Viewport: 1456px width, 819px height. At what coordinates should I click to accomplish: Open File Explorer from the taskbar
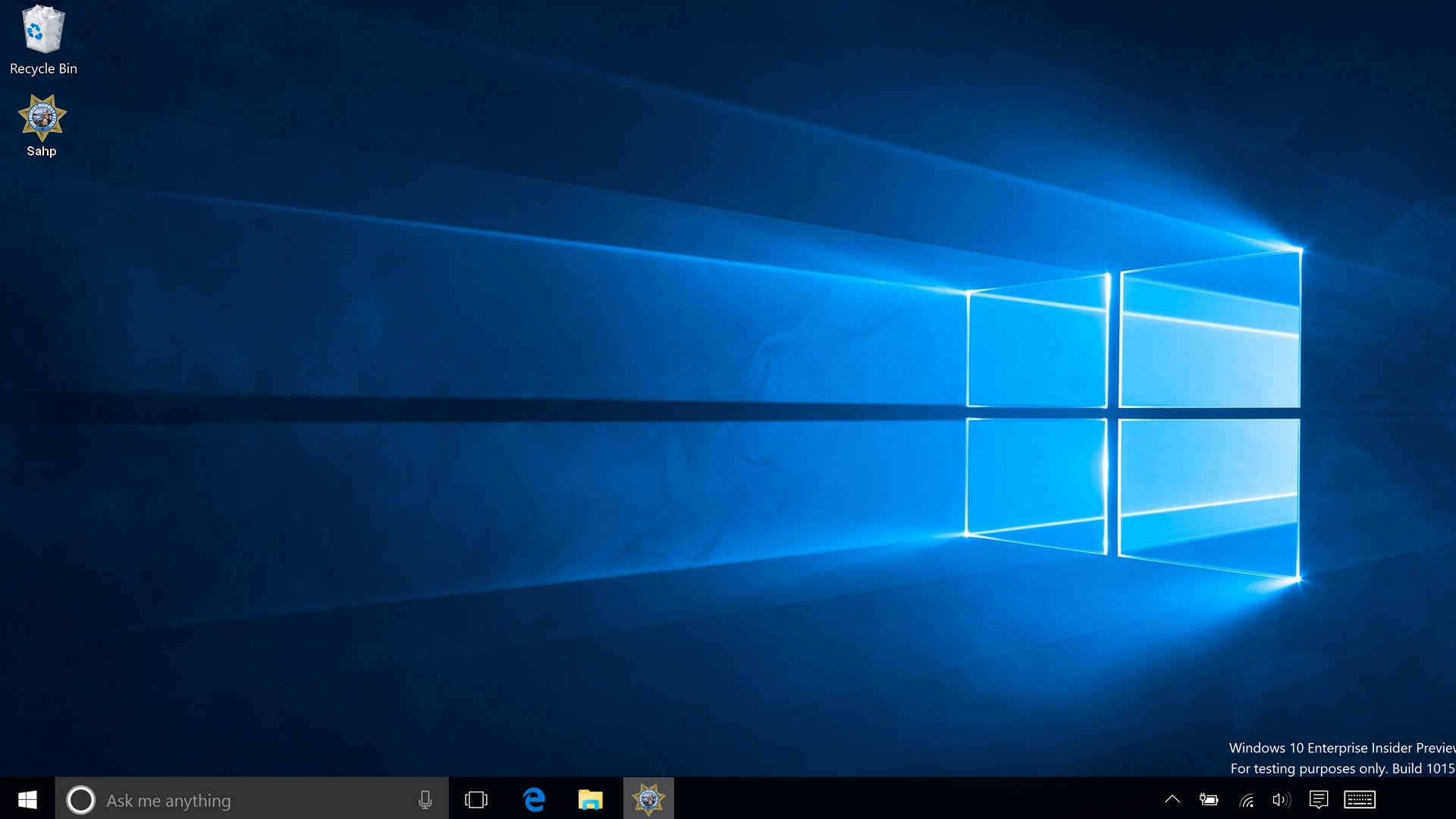click(x=590, y=799)
